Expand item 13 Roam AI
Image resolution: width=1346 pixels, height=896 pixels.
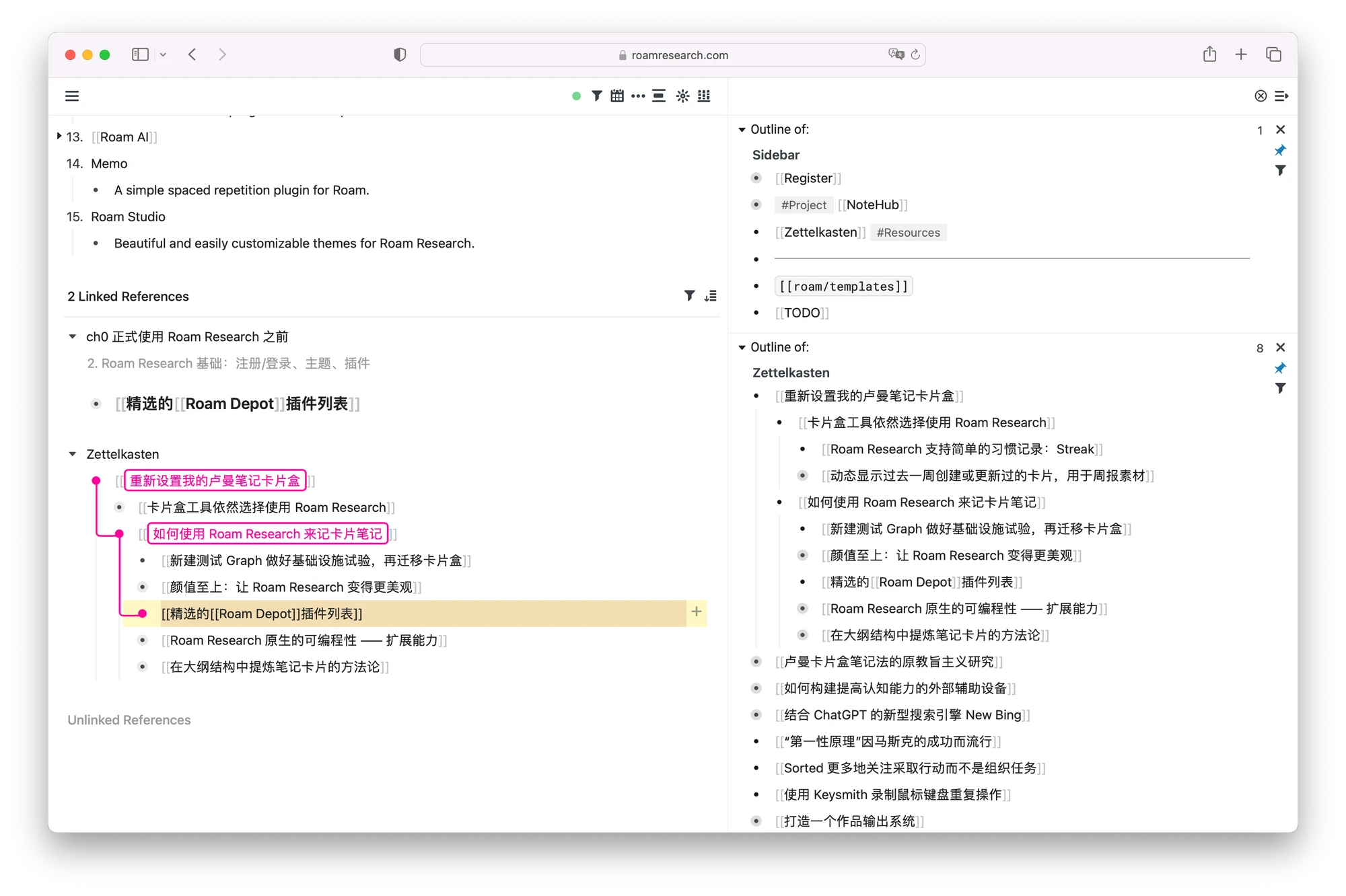coord(59,137)
